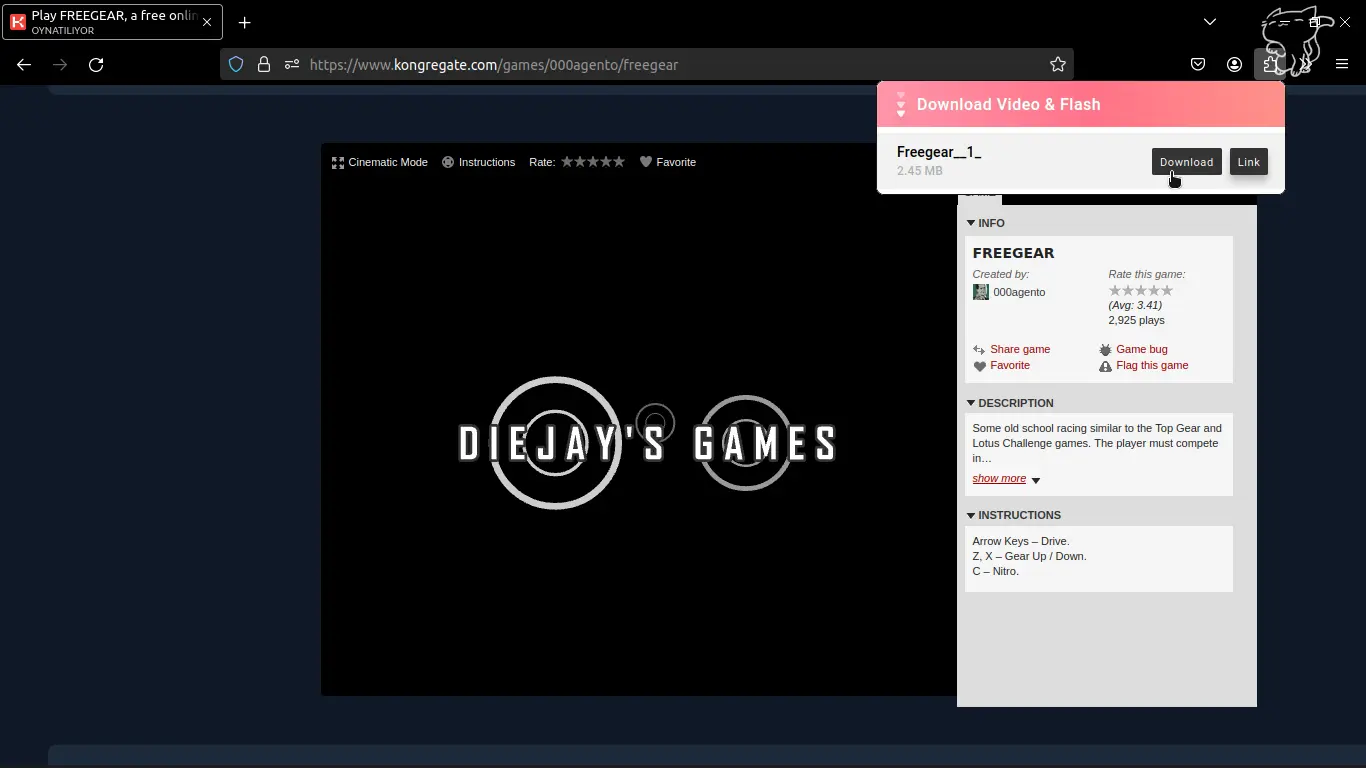1366x768 pixels.
Task: Click the DIEJAY'S GAMES splash screen
Action: (648, 444)
